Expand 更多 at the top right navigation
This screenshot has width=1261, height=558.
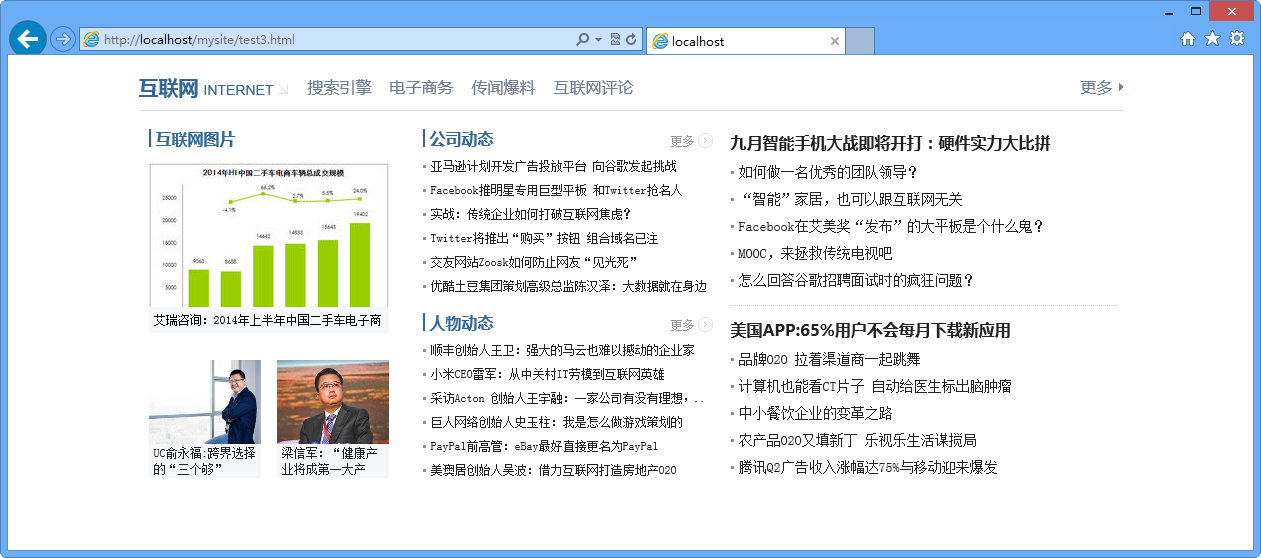click(1101, 87)
